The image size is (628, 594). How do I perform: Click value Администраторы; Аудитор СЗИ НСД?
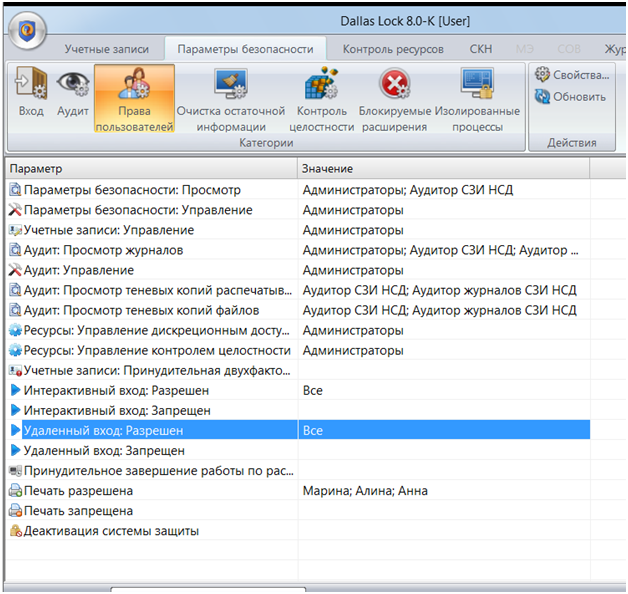click(408, 189)
